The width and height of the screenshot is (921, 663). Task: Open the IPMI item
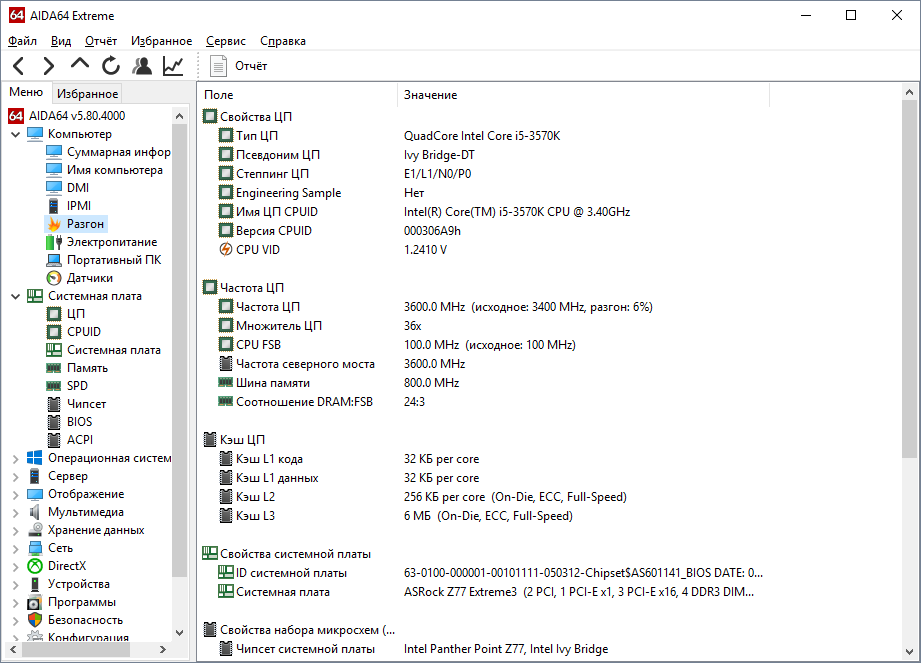pyautogui.click(x=79, y=206)
